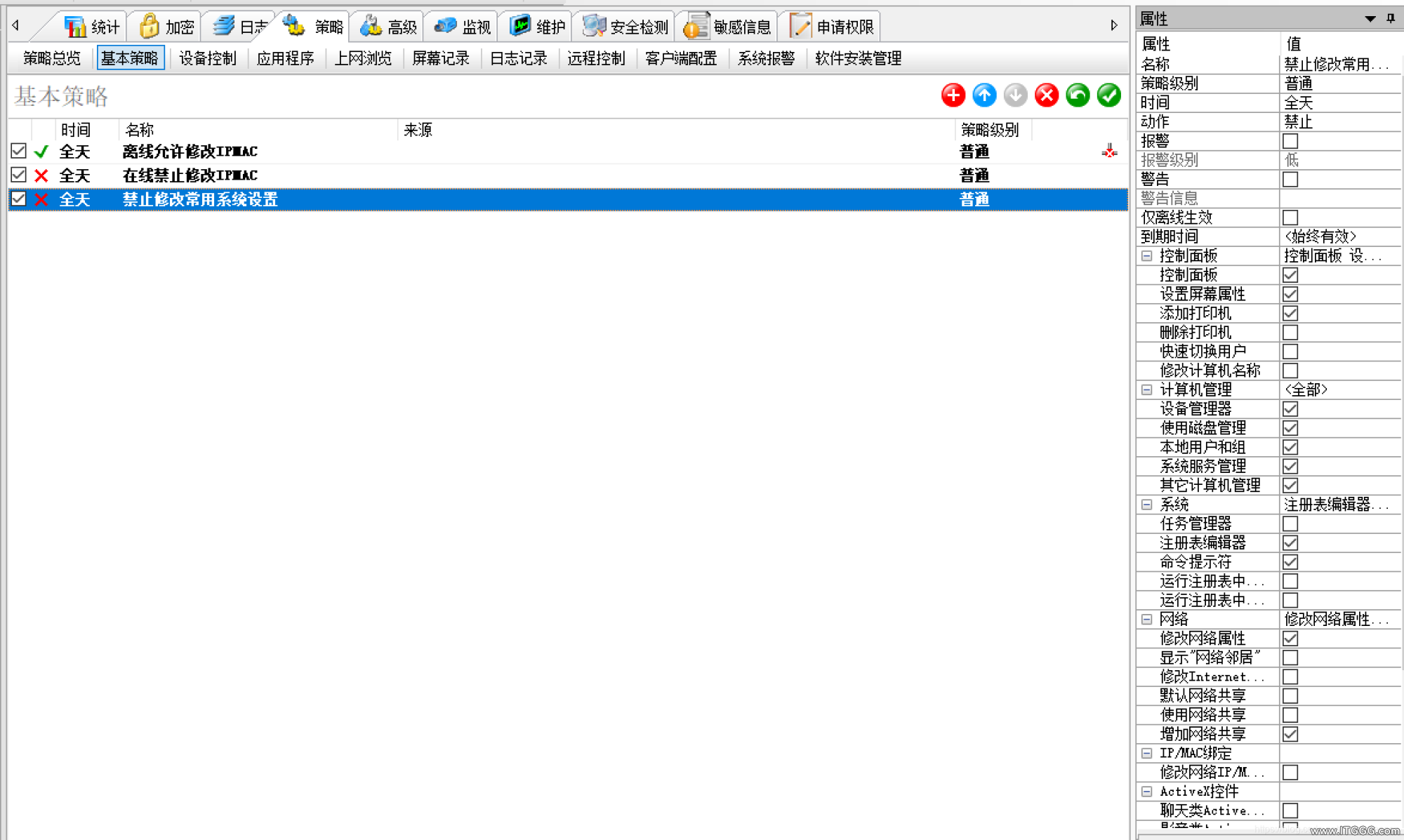Click the small red icon in the 离线允许修改IPMAC row
The height and width of the screenshot is (840, 1404).
click(x=1109, y=151)
